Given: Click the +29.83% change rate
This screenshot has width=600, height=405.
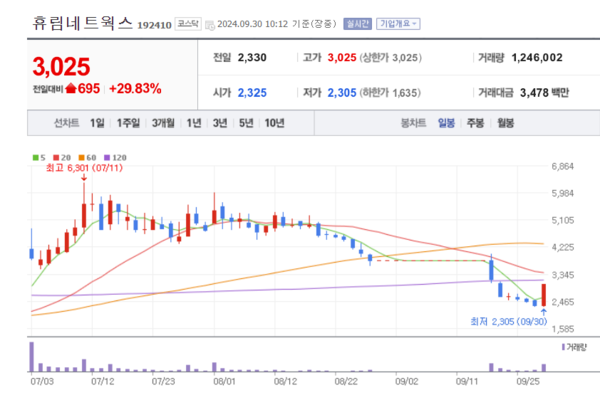Looking at the screenshot, I should click(x=135, y=89).
